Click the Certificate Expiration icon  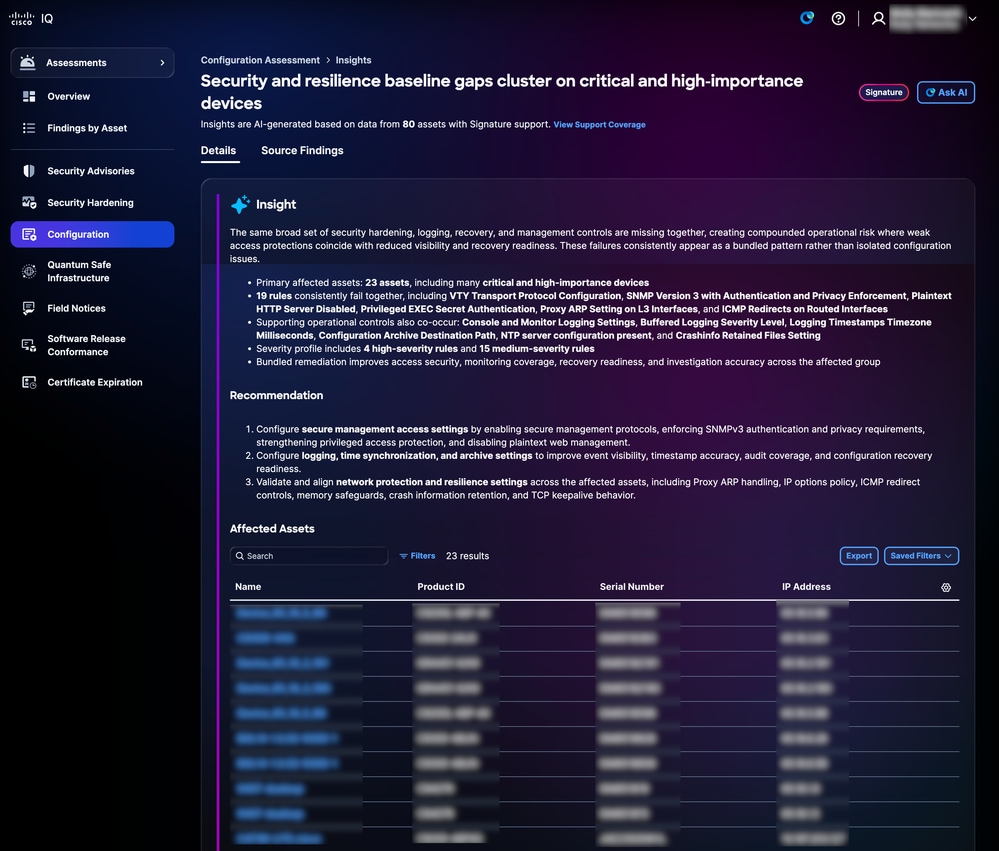coord(29,382)
